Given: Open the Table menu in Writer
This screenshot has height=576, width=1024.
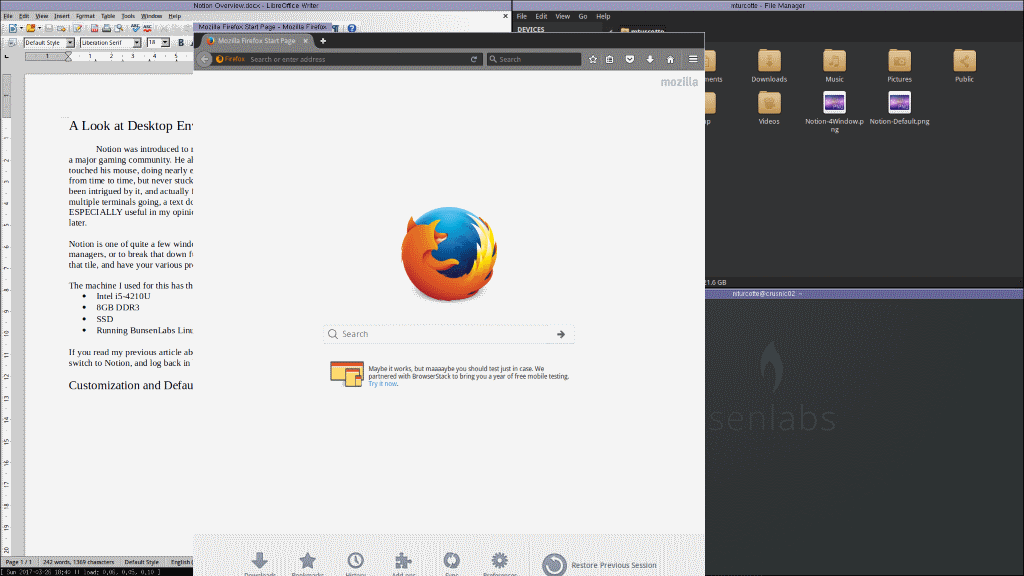Looking at the screenshot, I should click(x=108, y=16).
